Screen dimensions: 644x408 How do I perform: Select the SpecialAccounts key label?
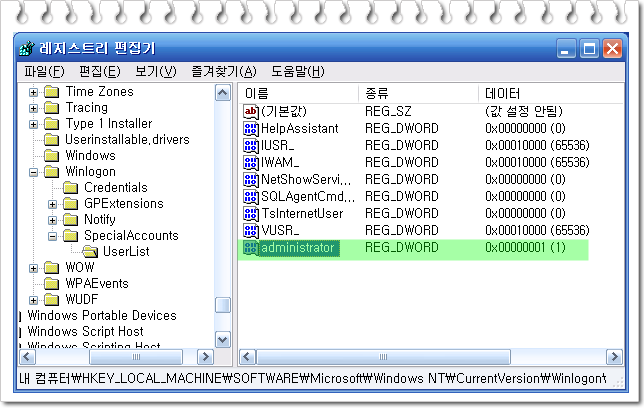pyautogui.click(x=131, y=236)
